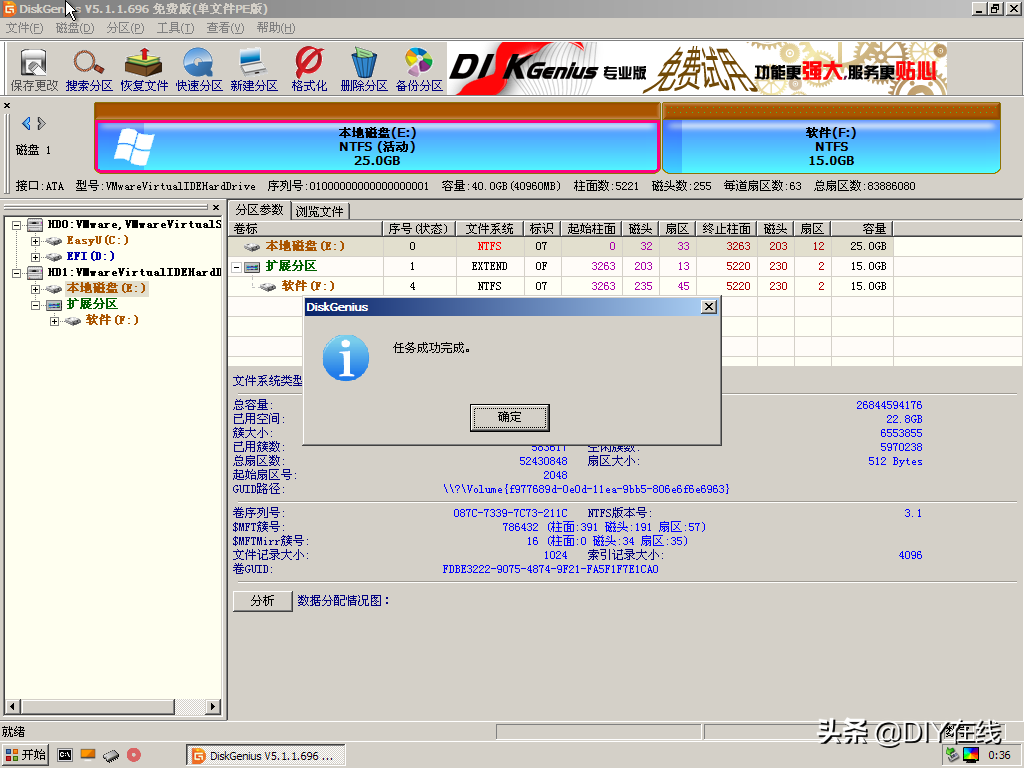
Task: Click the 确定 button in dialog
Action: click(510, 417)
